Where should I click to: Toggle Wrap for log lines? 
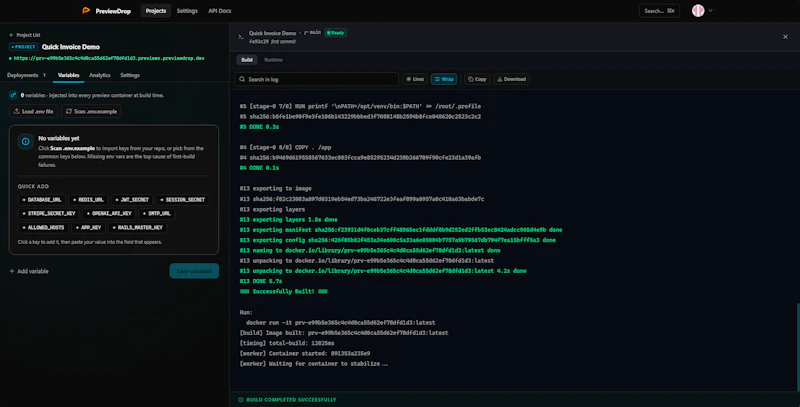coord(444,79)
